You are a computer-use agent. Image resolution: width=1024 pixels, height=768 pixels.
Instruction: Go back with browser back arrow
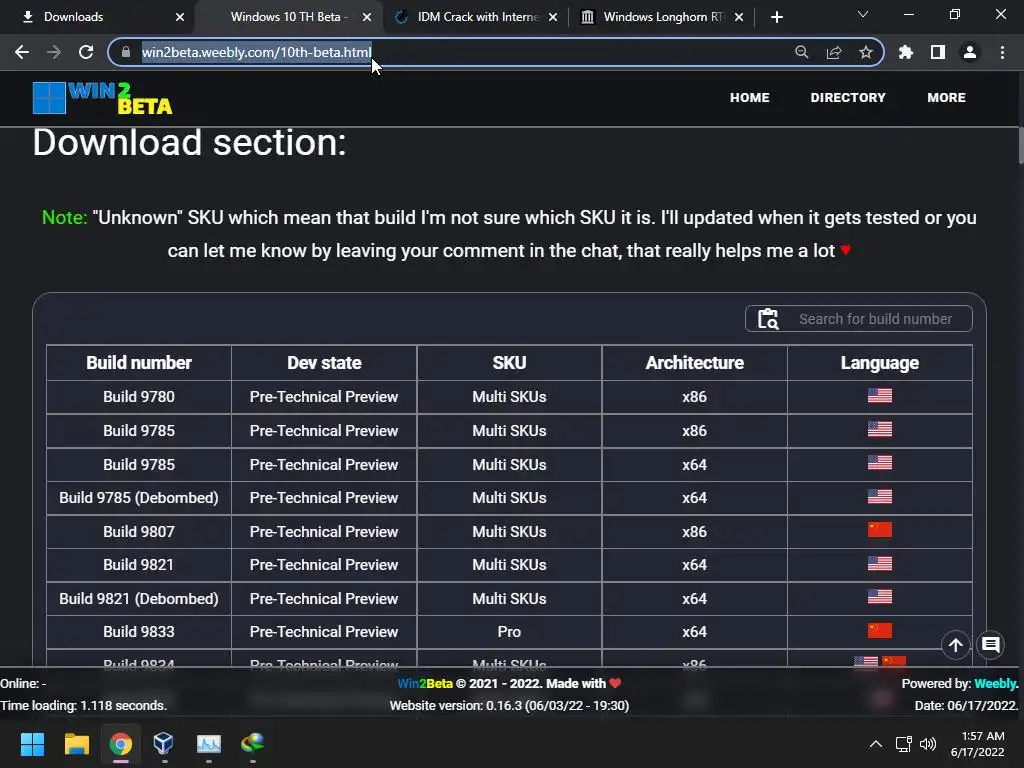(x=22, y=52)
